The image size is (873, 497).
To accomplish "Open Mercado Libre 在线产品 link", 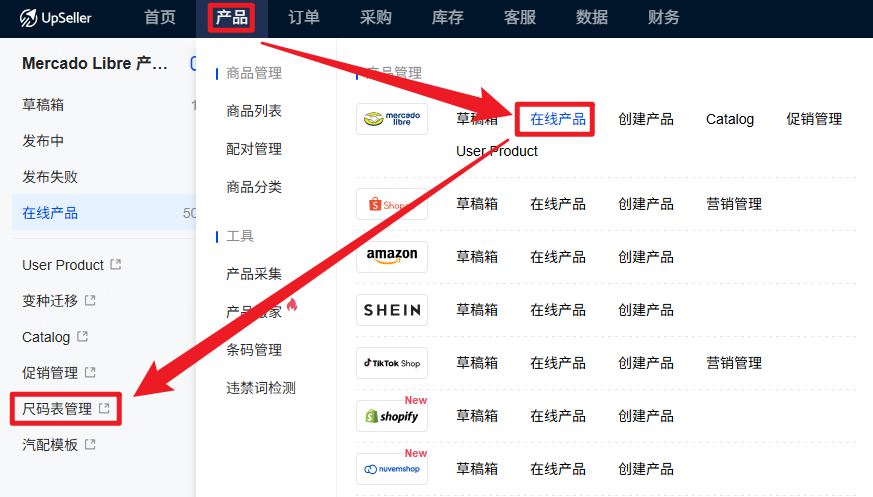I will (557, 119).
